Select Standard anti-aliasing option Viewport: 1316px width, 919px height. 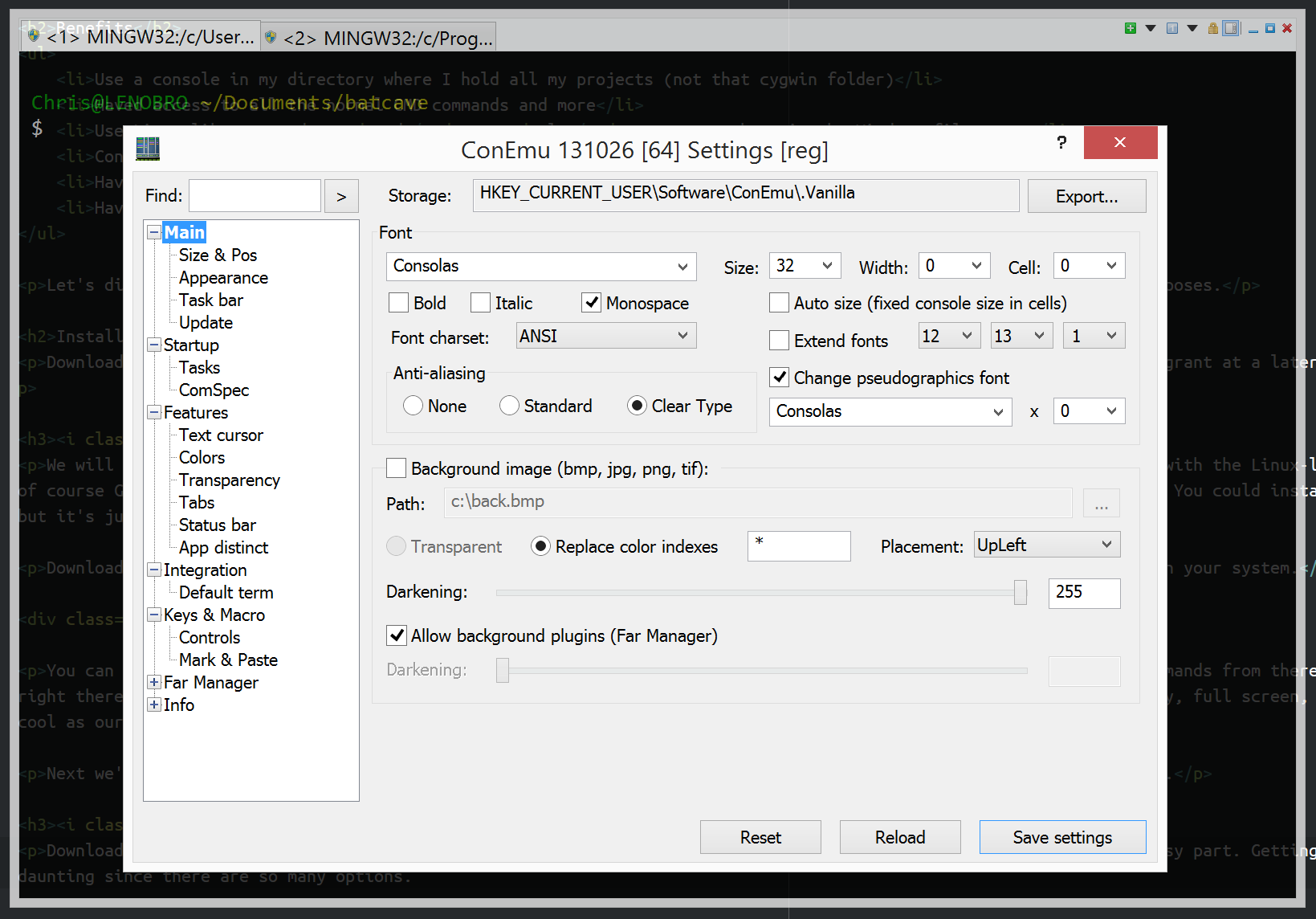click(509, 406)
